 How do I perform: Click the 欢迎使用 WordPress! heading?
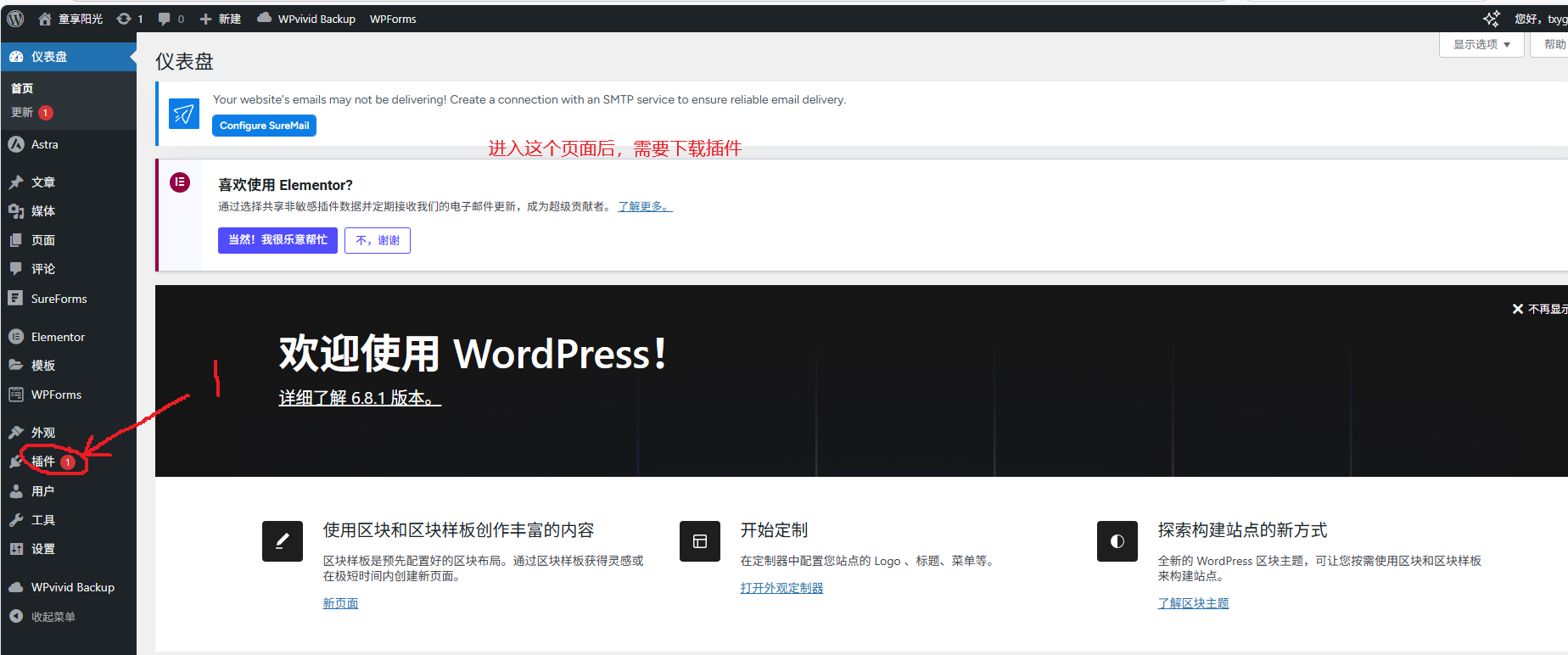[x=473, y=354]
